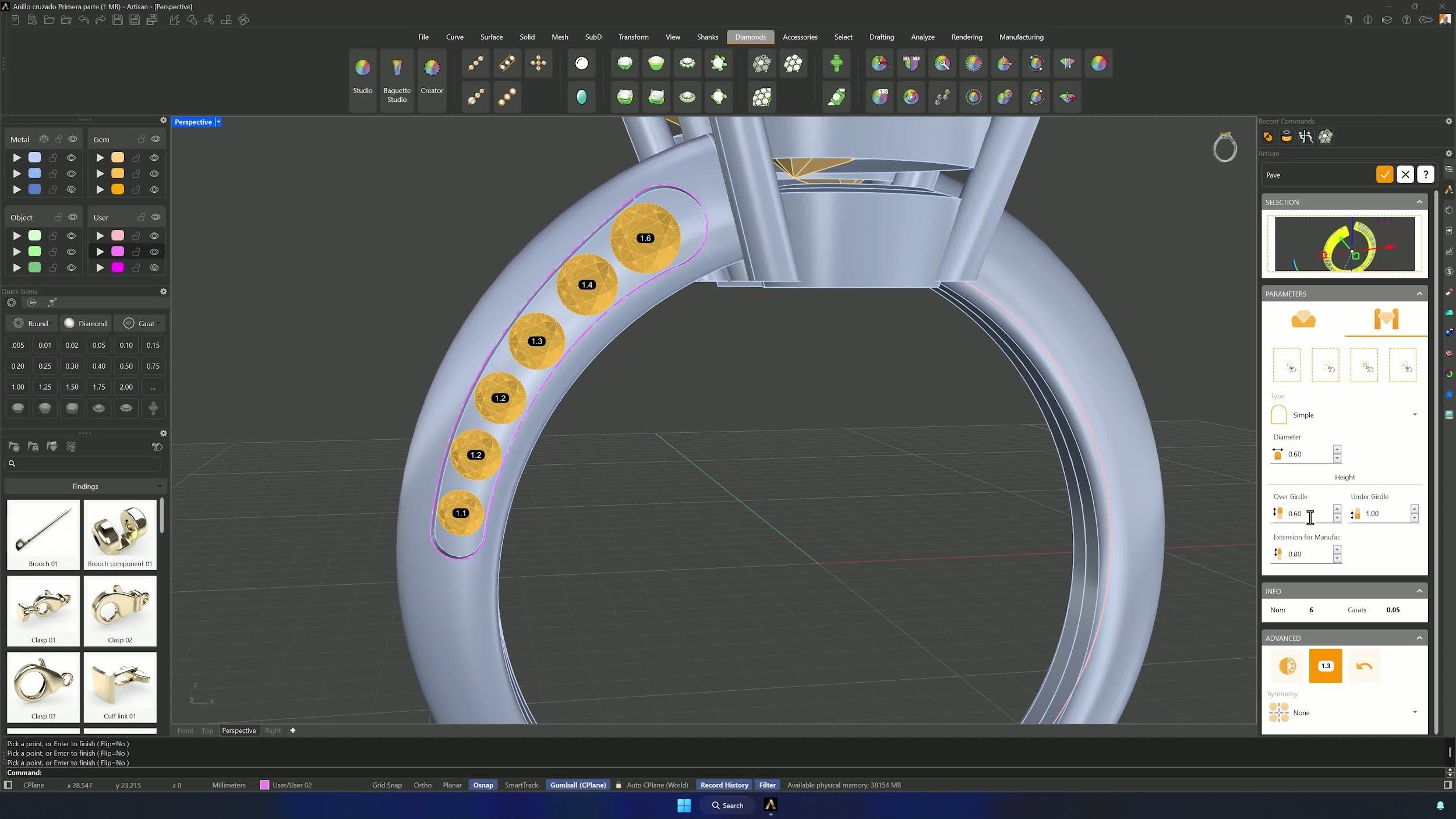Open the Diamond material dropdown
Screen dimensions: 1456x819
click(x=86, y=323)
